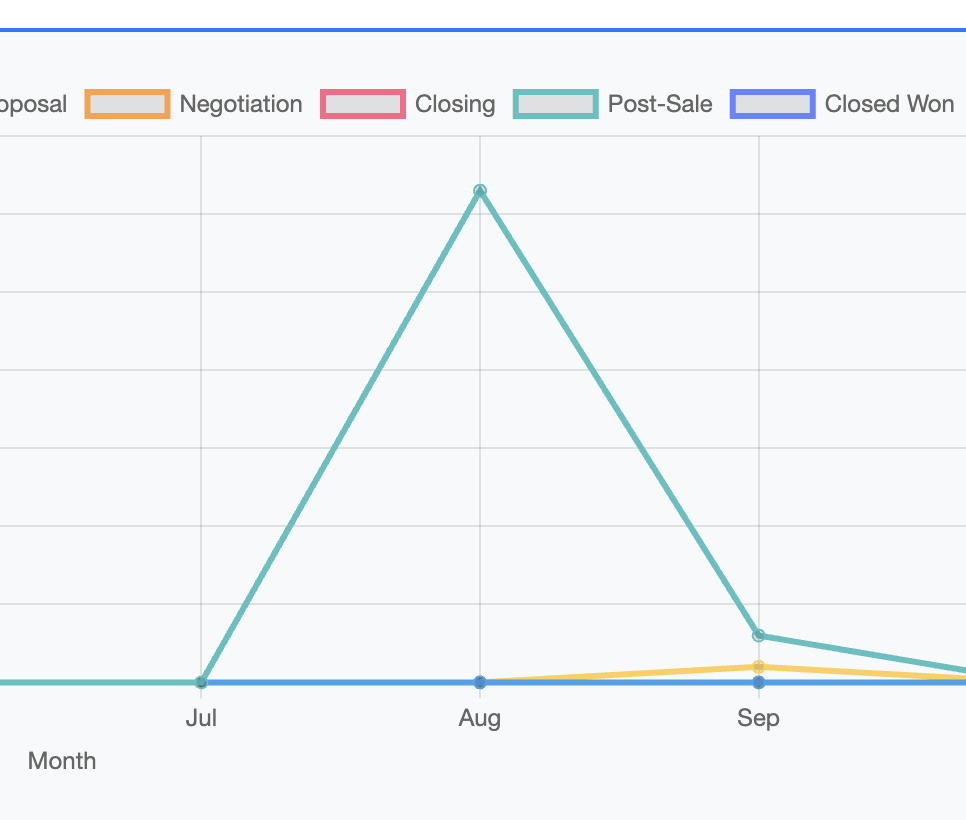Screen dimensions: 966x820
Task: Click the Negotiation legend label text
Action: (240, 104)
